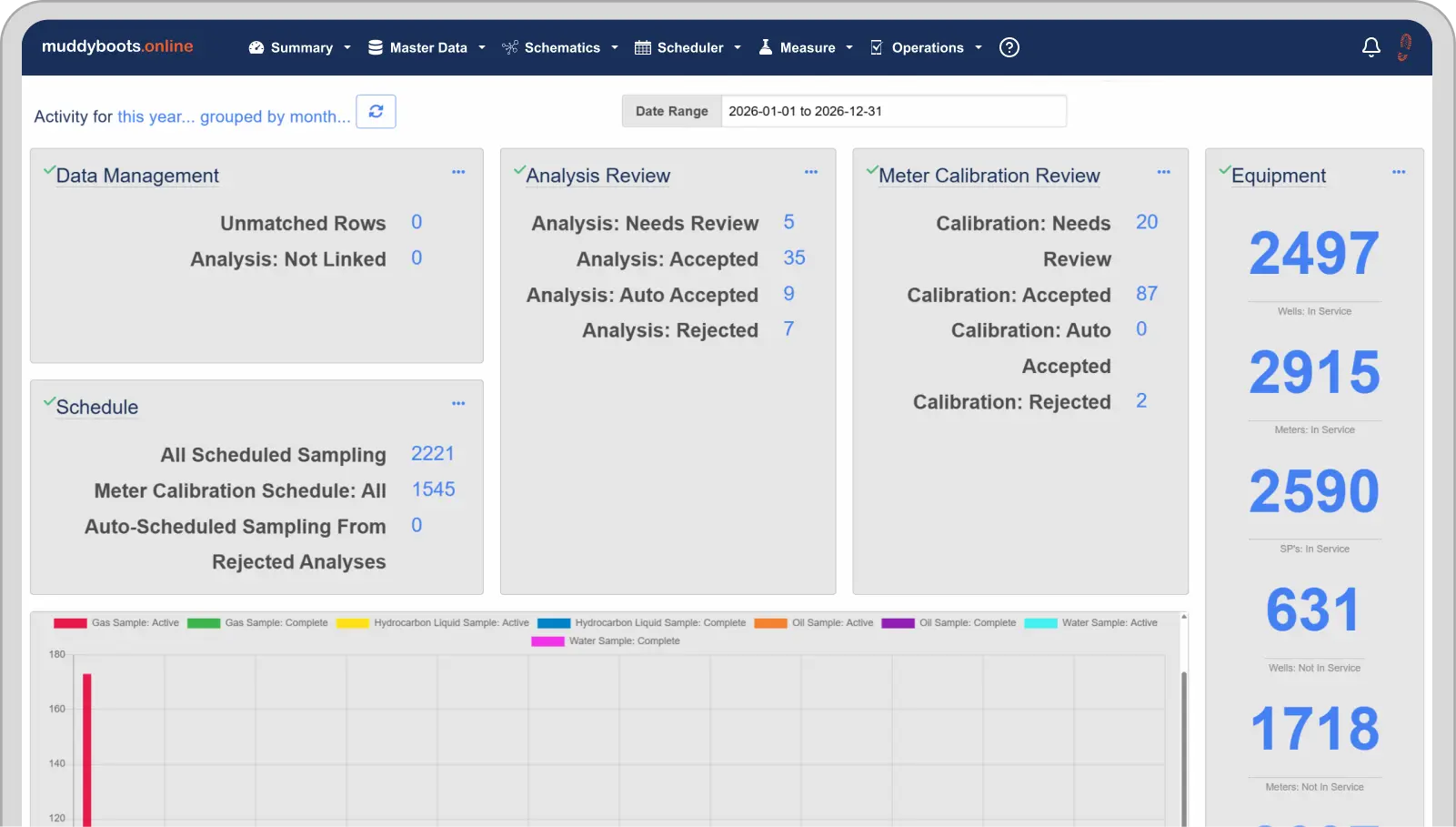1456x827 pixels.
Task: Toggle Gas Sample: Active legend swatch
Action: (x=70, y=623)
